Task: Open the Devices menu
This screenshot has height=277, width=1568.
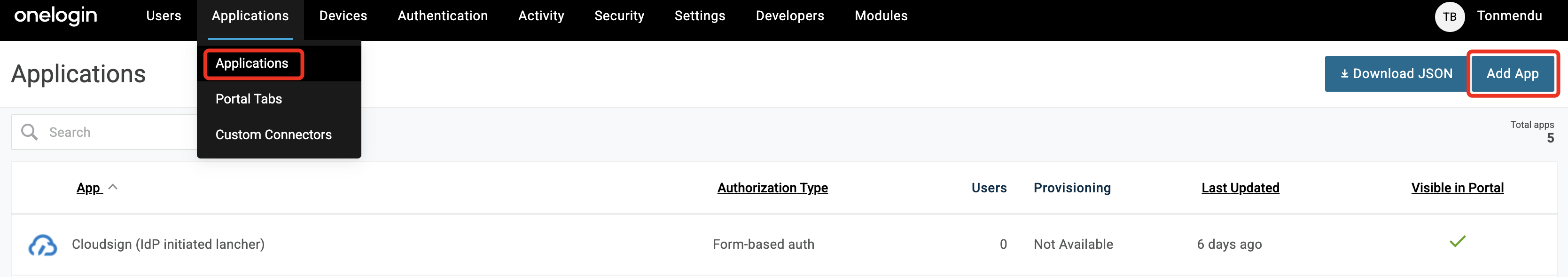Action: point(343,16)
